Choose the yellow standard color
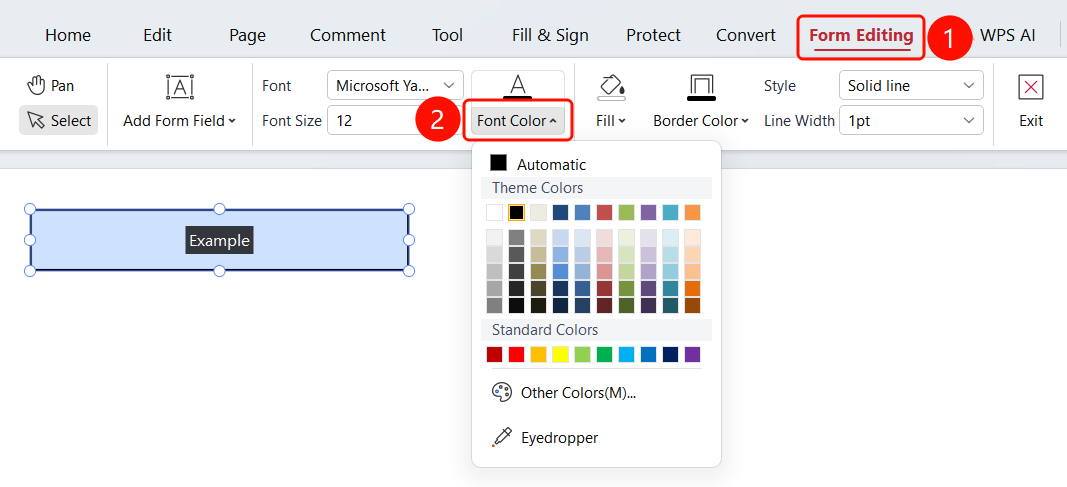1067x487 pixels. [x=561, y=354]
